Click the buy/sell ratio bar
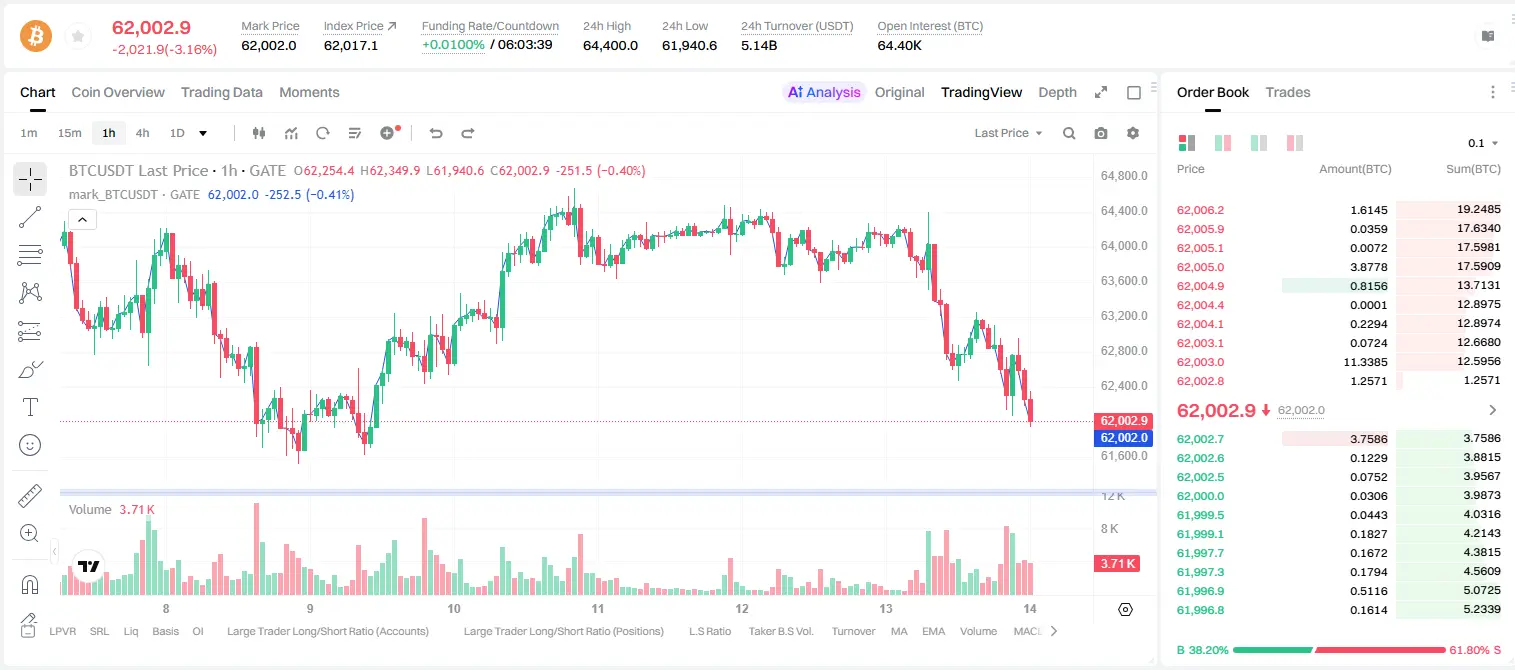The image size is (1515, 670). [x=1339, y=649]
